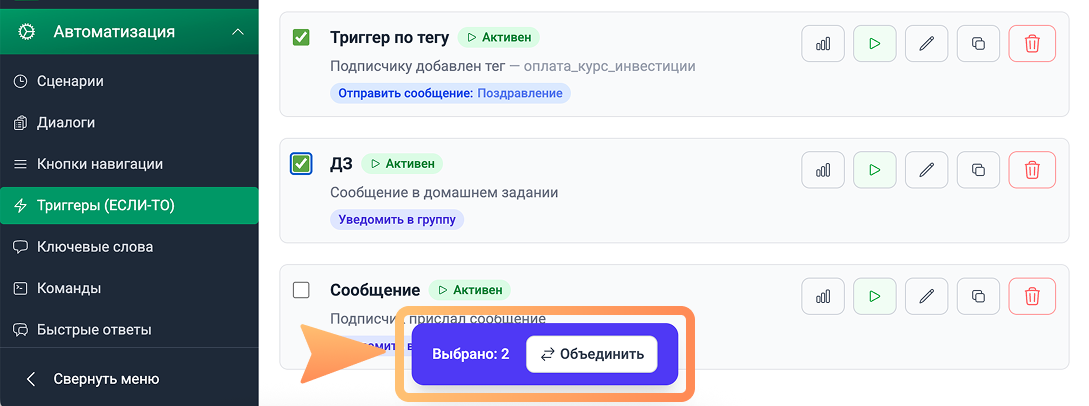
Task: Click the Уведомить в группу action tag
Action: [x=397, y=219]
